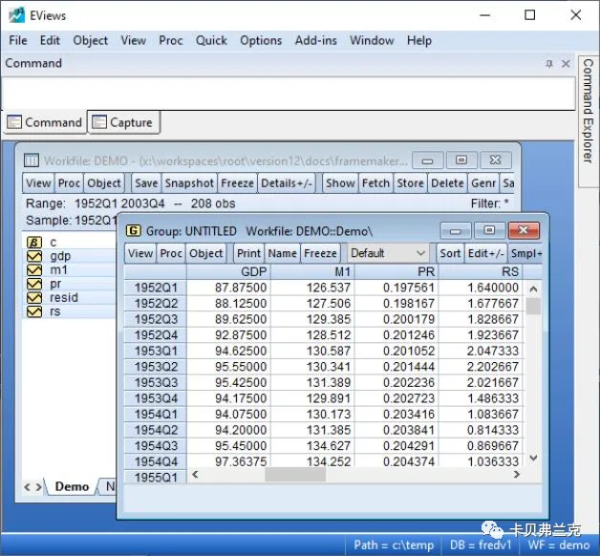Click the Freeze button in group window
This screenshot has height=556, width=600.
320,253
